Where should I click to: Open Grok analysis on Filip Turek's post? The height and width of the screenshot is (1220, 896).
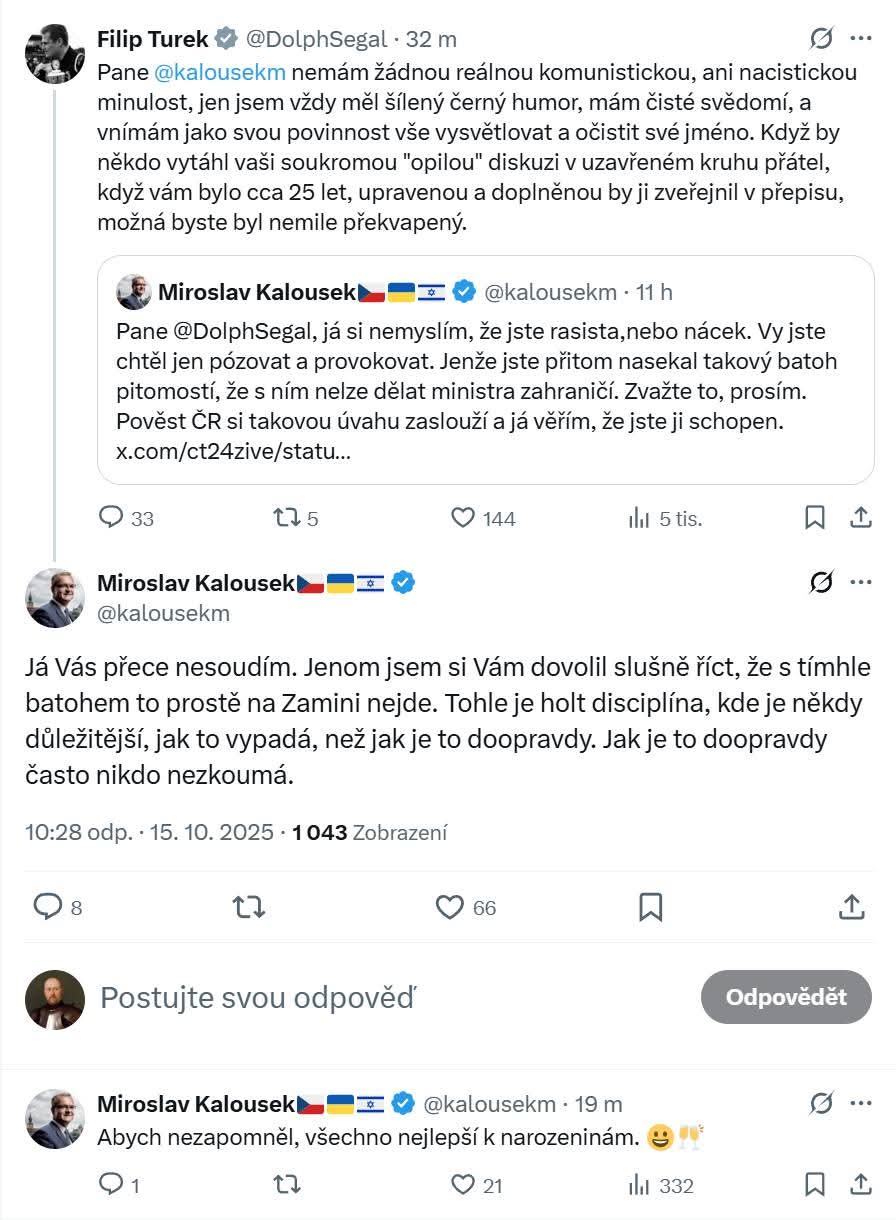pos(820,35)
